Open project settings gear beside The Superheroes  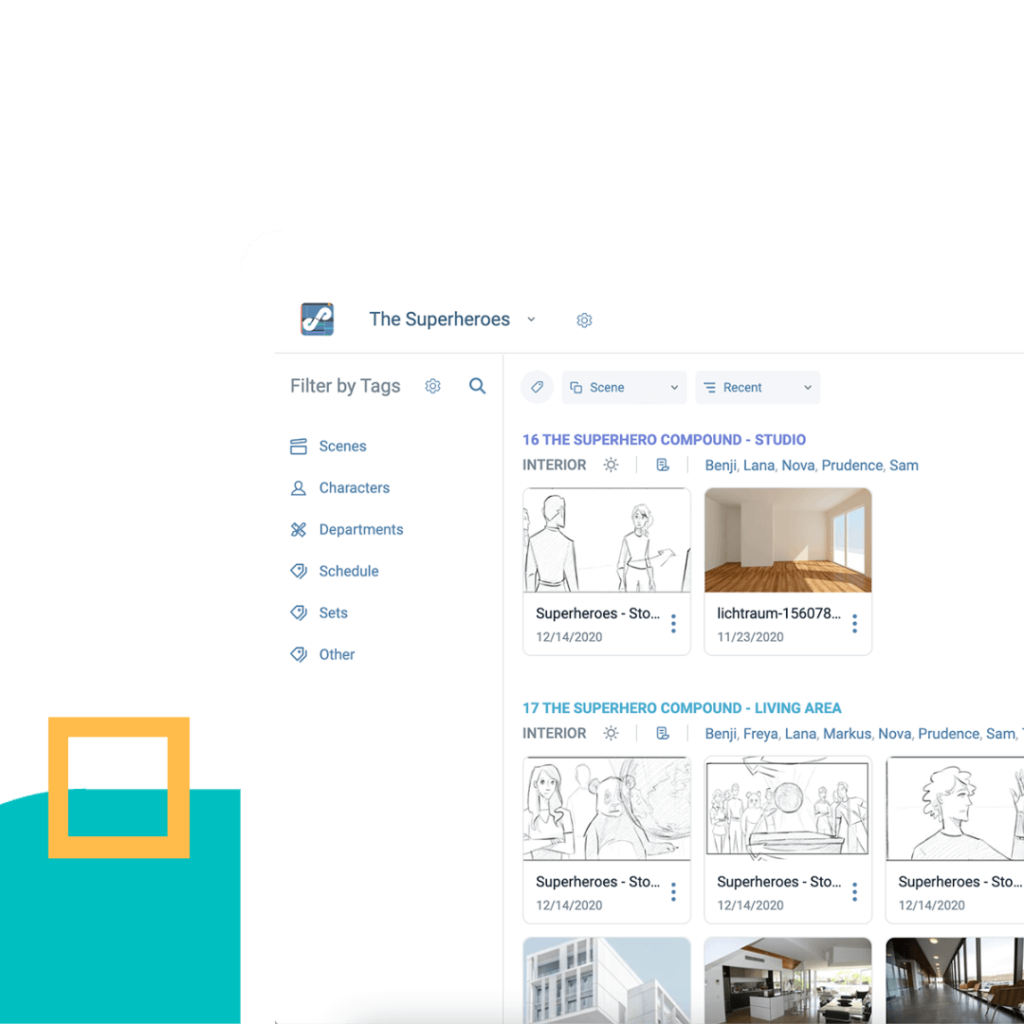584,320
